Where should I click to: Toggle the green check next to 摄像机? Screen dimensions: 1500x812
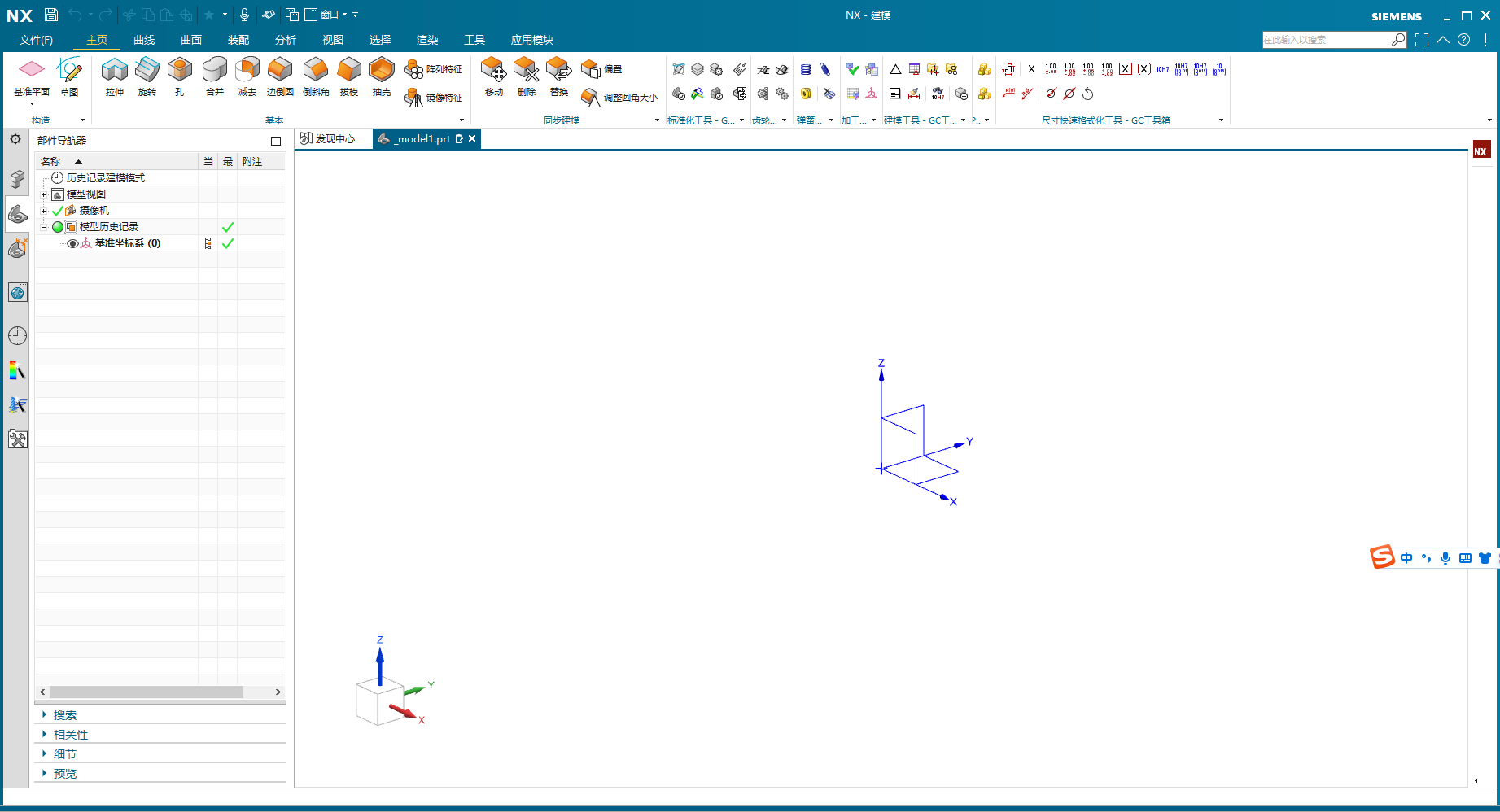coord(58,211)
